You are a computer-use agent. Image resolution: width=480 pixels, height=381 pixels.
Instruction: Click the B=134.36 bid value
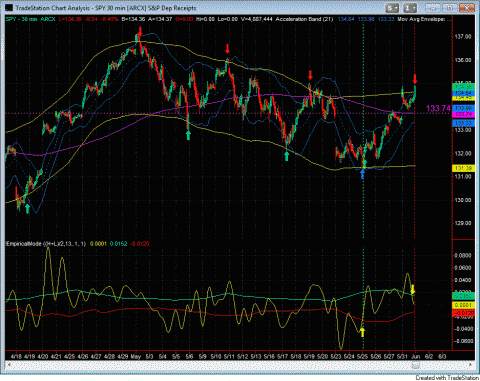133,19
